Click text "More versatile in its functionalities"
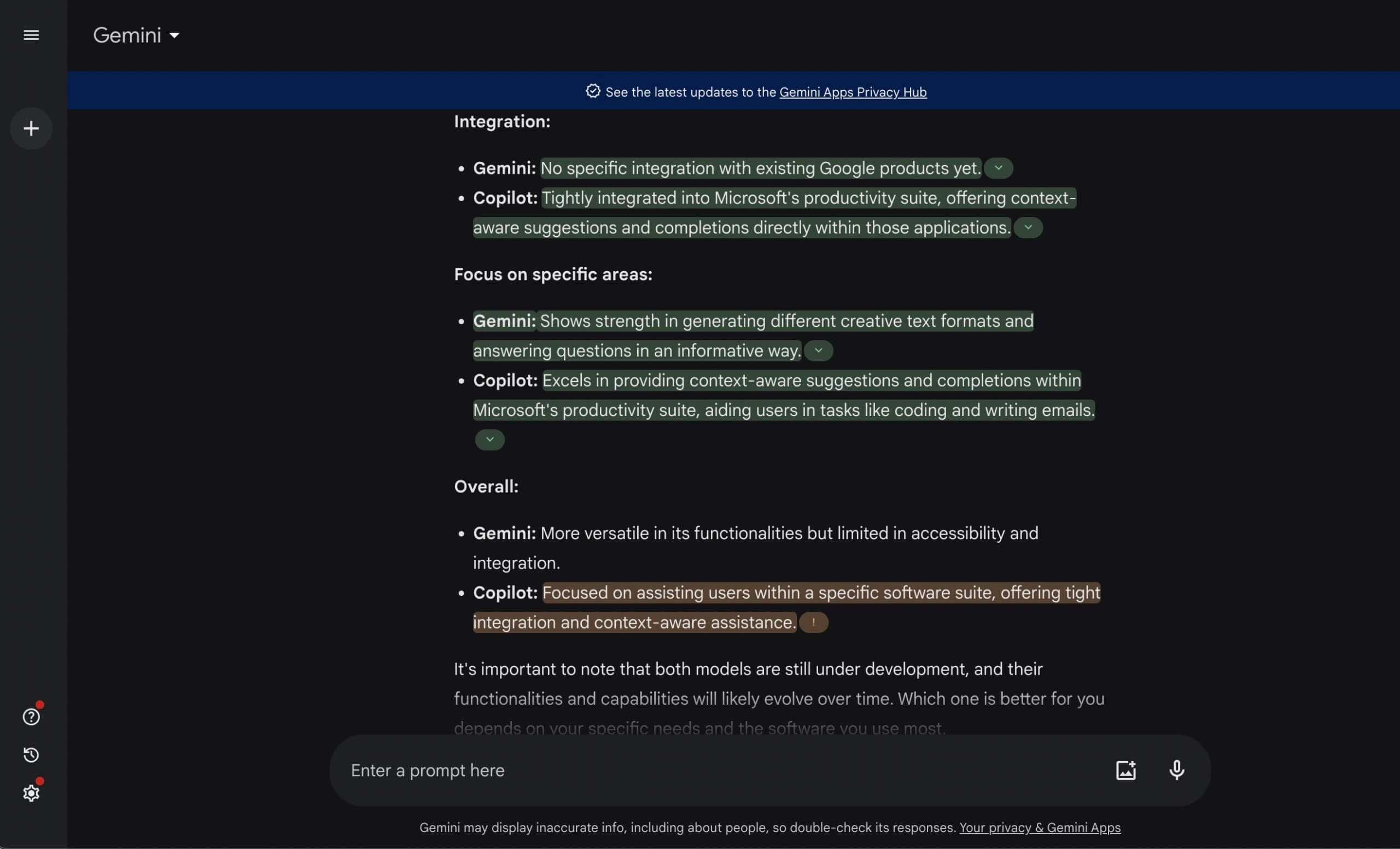The width and height of the screenshot is (1400, 849). click(x=672, y=533)
